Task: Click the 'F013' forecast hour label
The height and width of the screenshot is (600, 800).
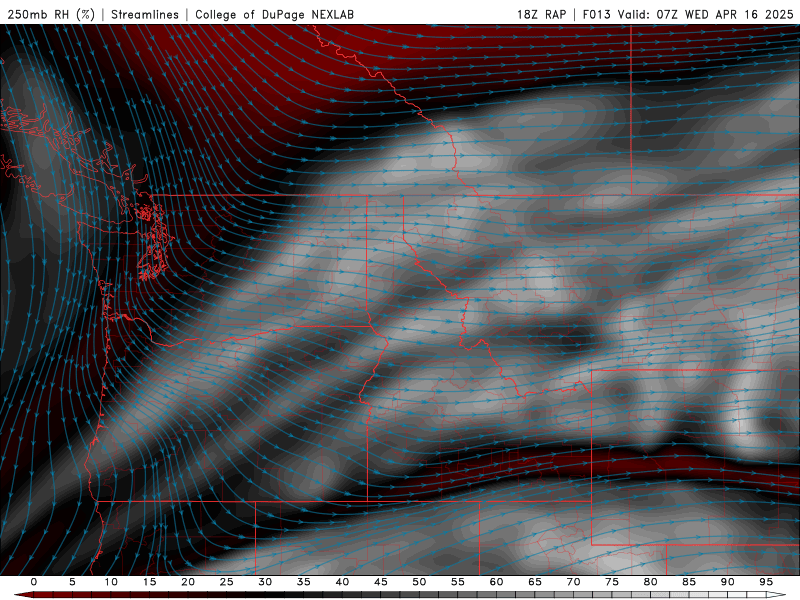Action: point(596,14)
